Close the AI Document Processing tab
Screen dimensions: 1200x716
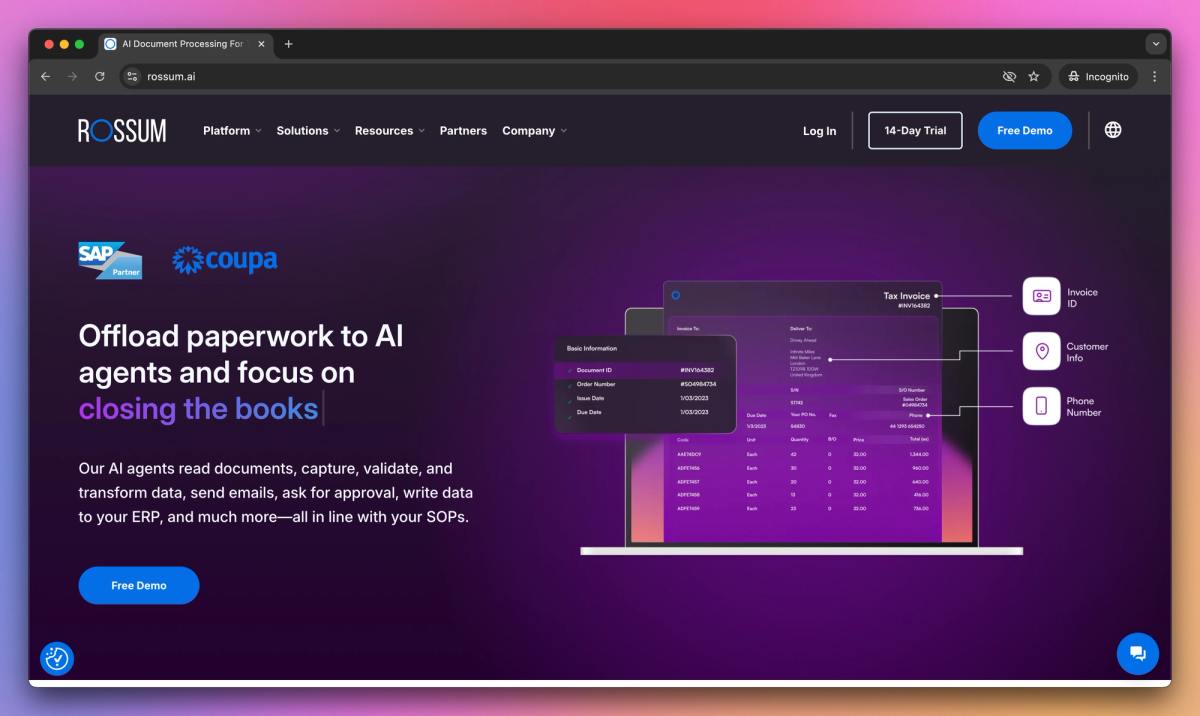point(262,44)
